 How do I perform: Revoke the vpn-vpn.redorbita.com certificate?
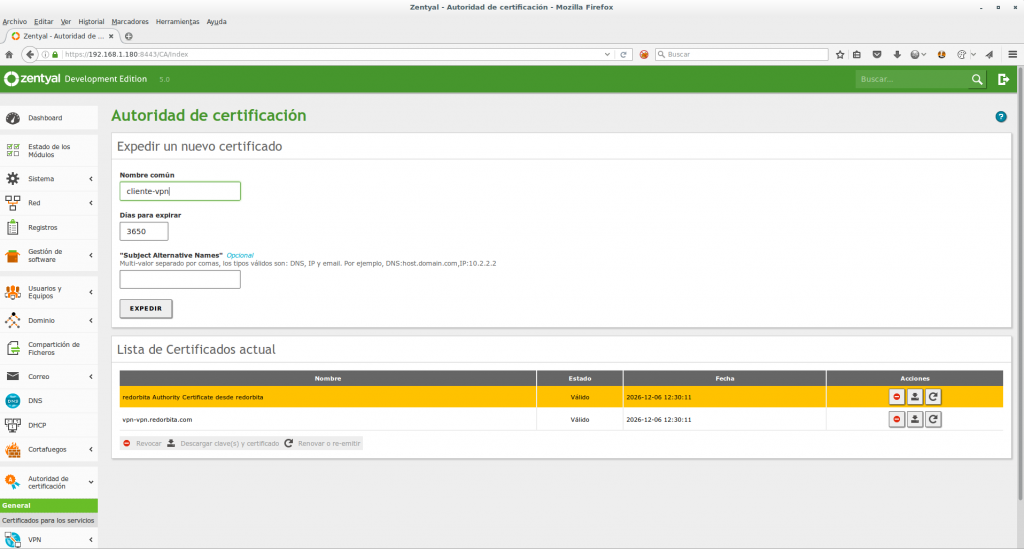(x=897, y=420)
